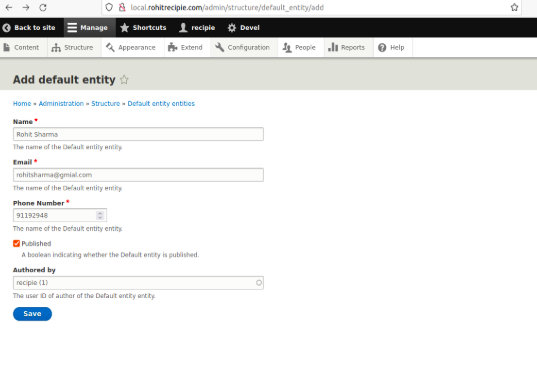This screenshot has height=369, width=537.
Task: Open the Devel gear menu
Action: (243, 28)
